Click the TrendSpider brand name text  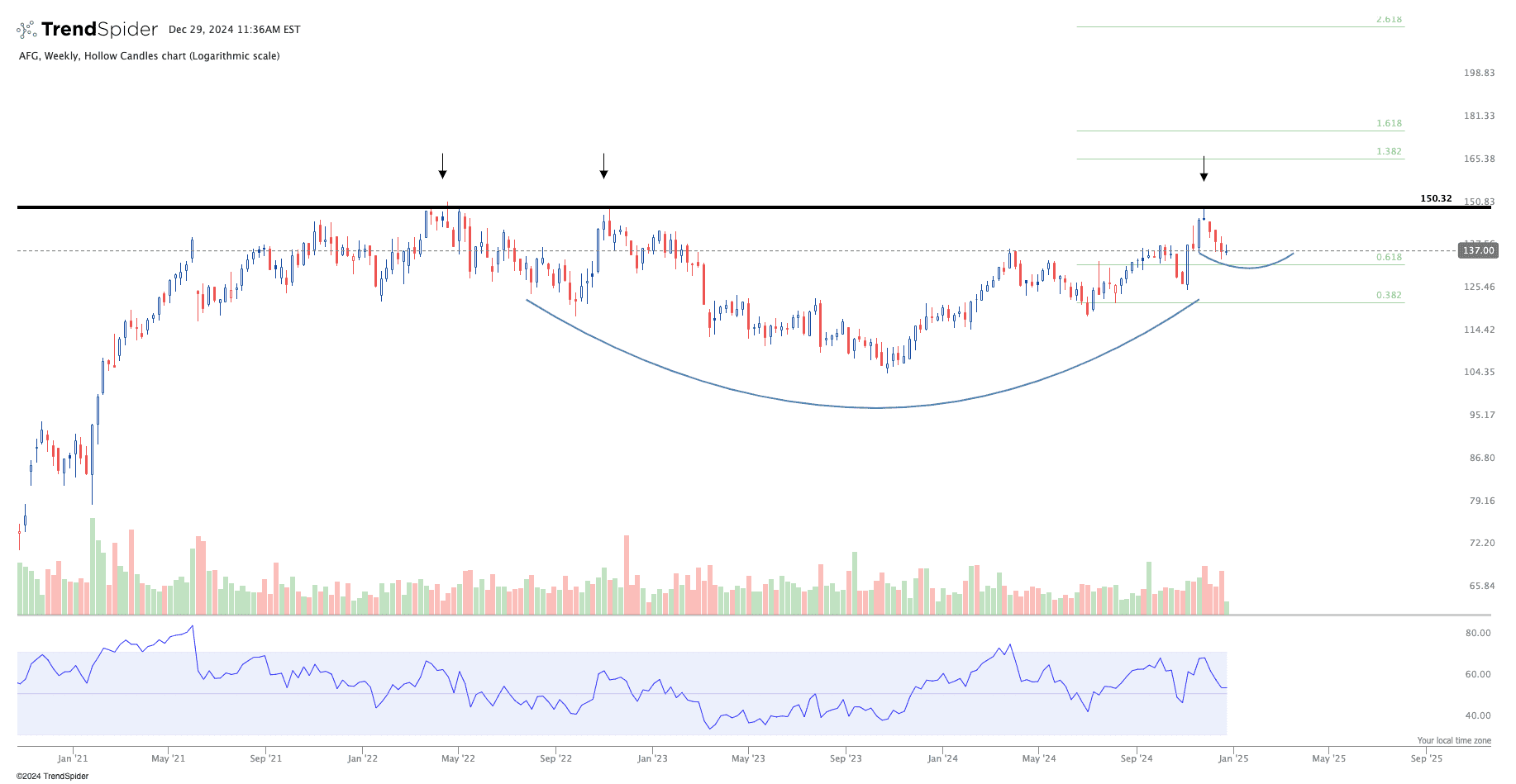point(99,30)
